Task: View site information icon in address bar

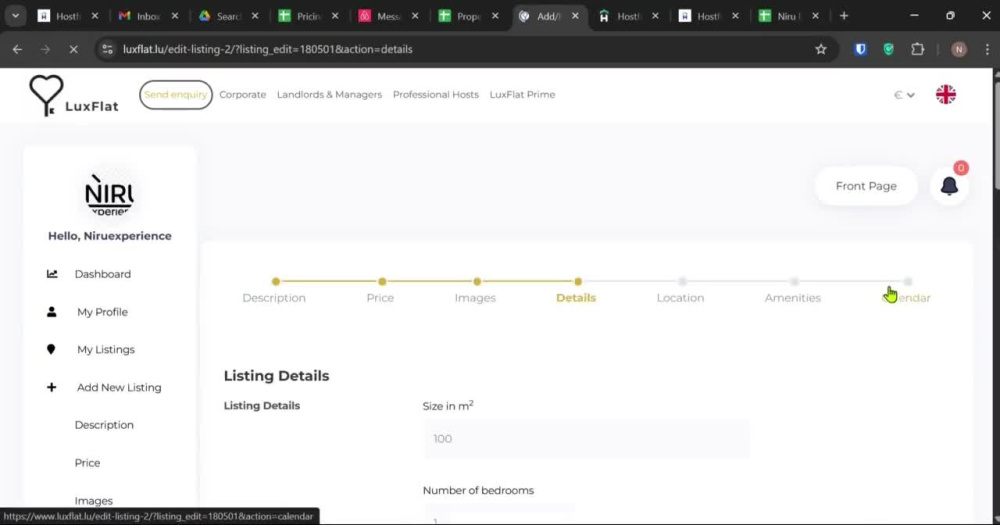Action: [108, 49]
